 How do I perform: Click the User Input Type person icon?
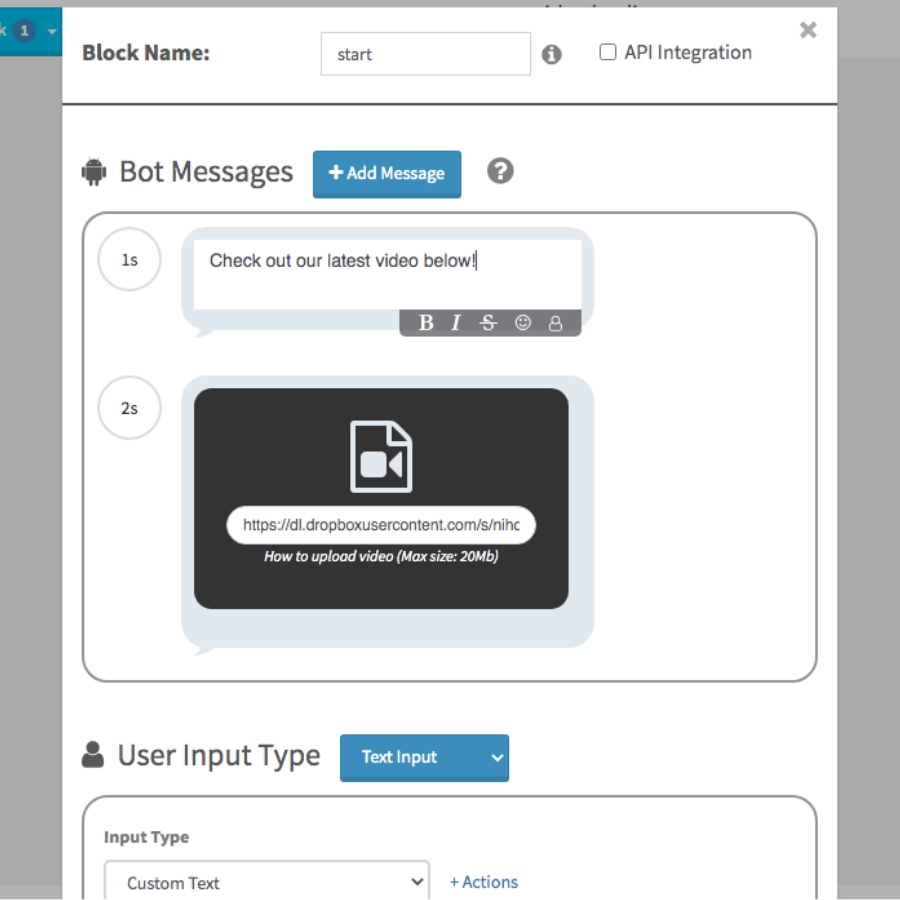pos(93,755)
